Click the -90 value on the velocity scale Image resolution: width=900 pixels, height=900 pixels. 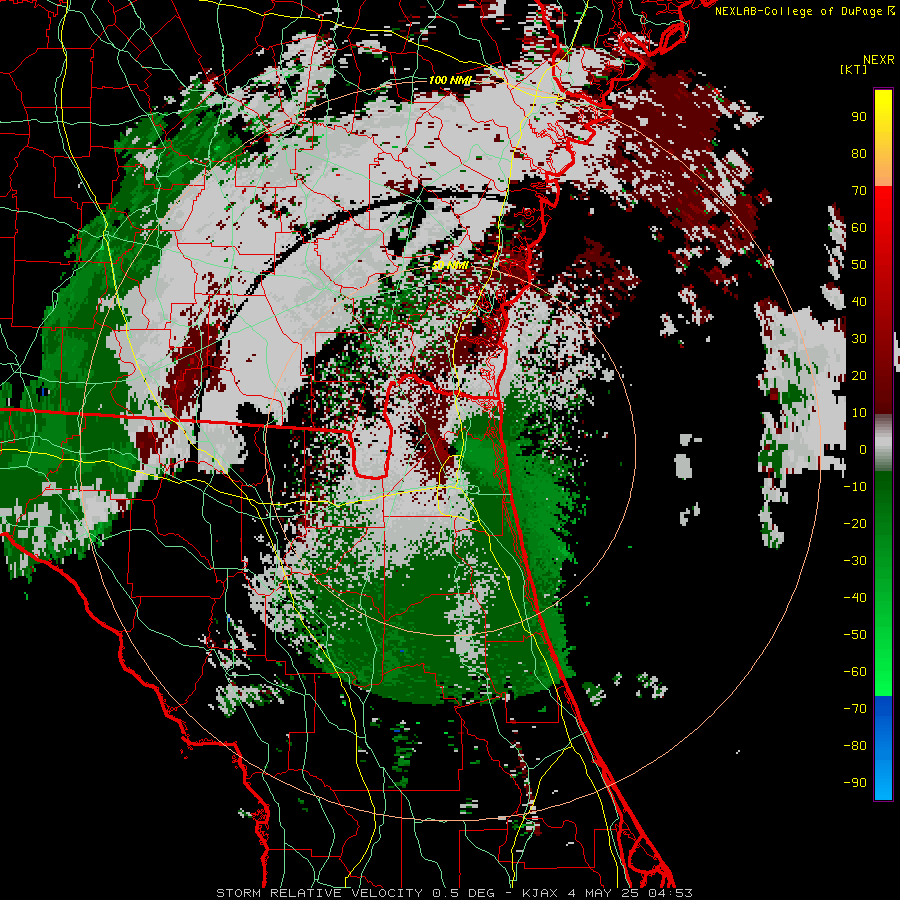coord(855,783)
